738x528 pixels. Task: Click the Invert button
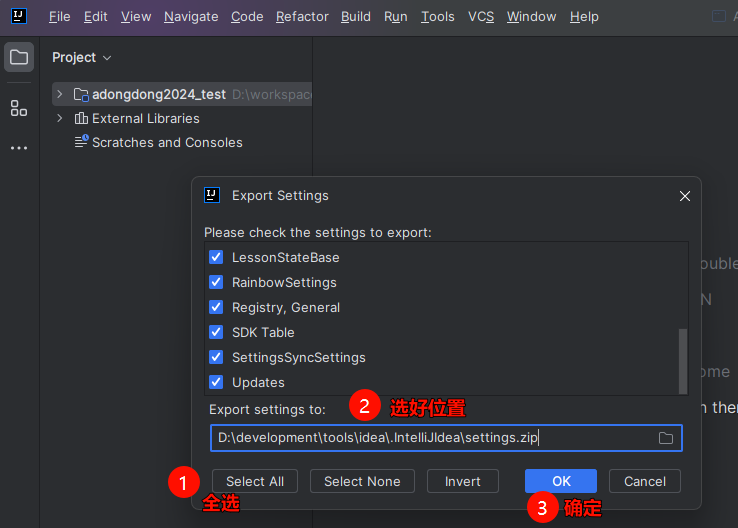tap(463, 481)
